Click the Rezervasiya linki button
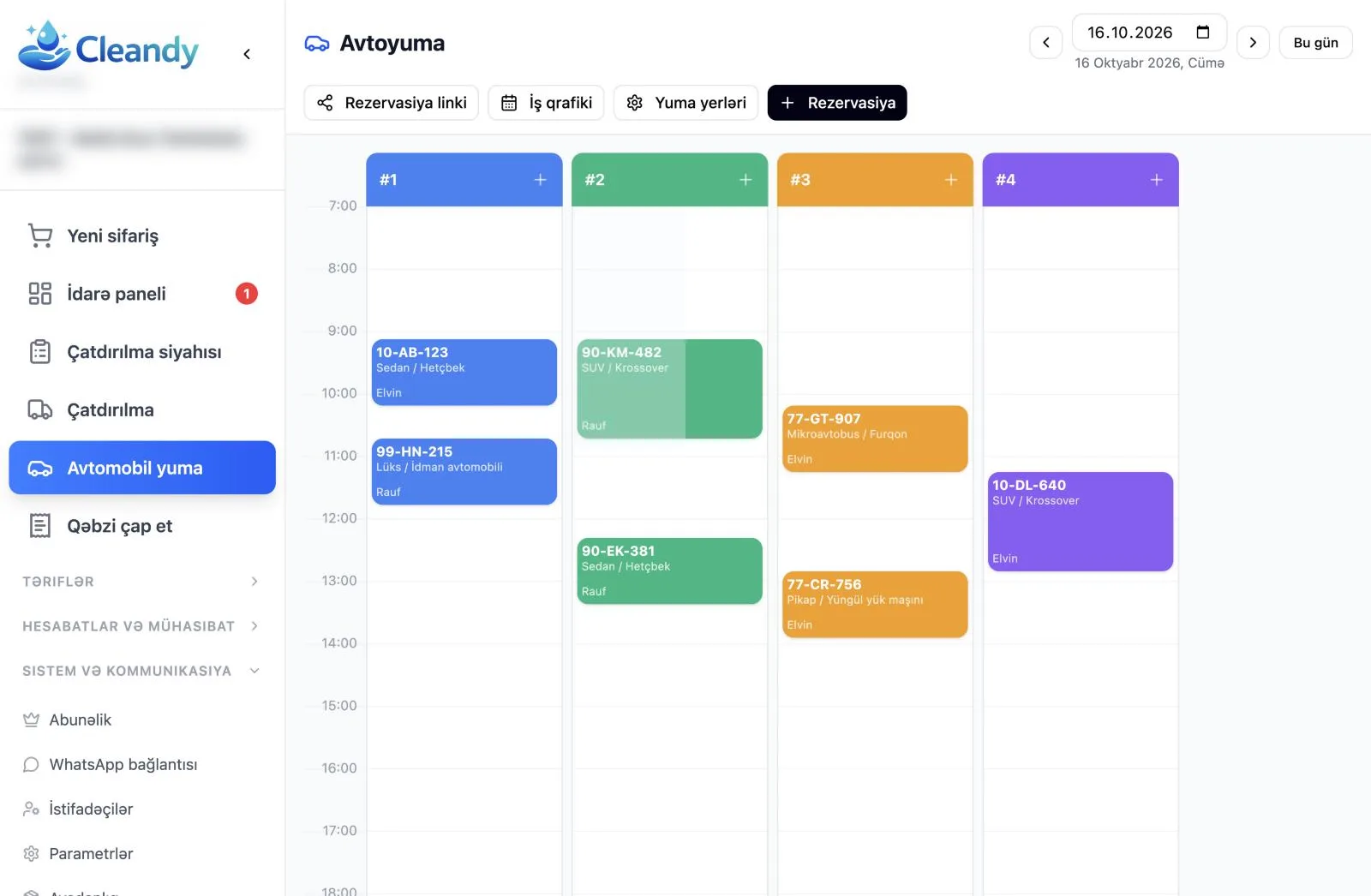 392,103
